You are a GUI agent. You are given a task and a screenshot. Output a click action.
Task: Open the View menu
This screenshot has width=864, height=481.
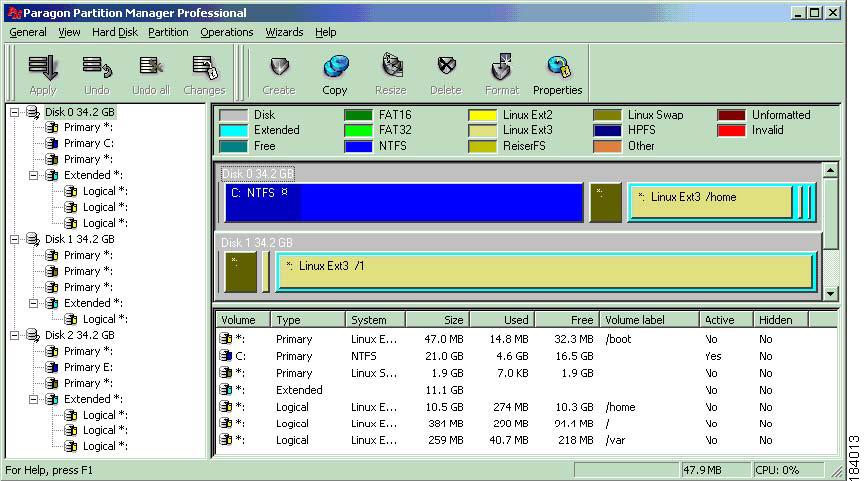[x=69, y=33]
